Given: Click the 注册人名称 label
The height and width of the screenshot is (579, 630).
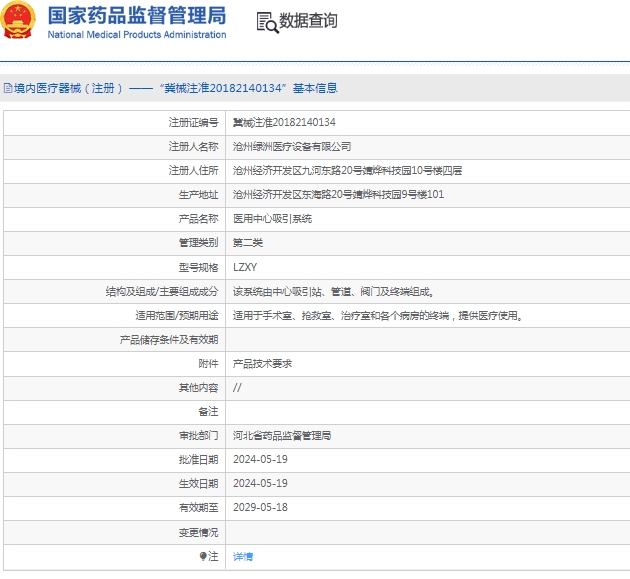Looking at the screenshot, I should click(193, 147).
